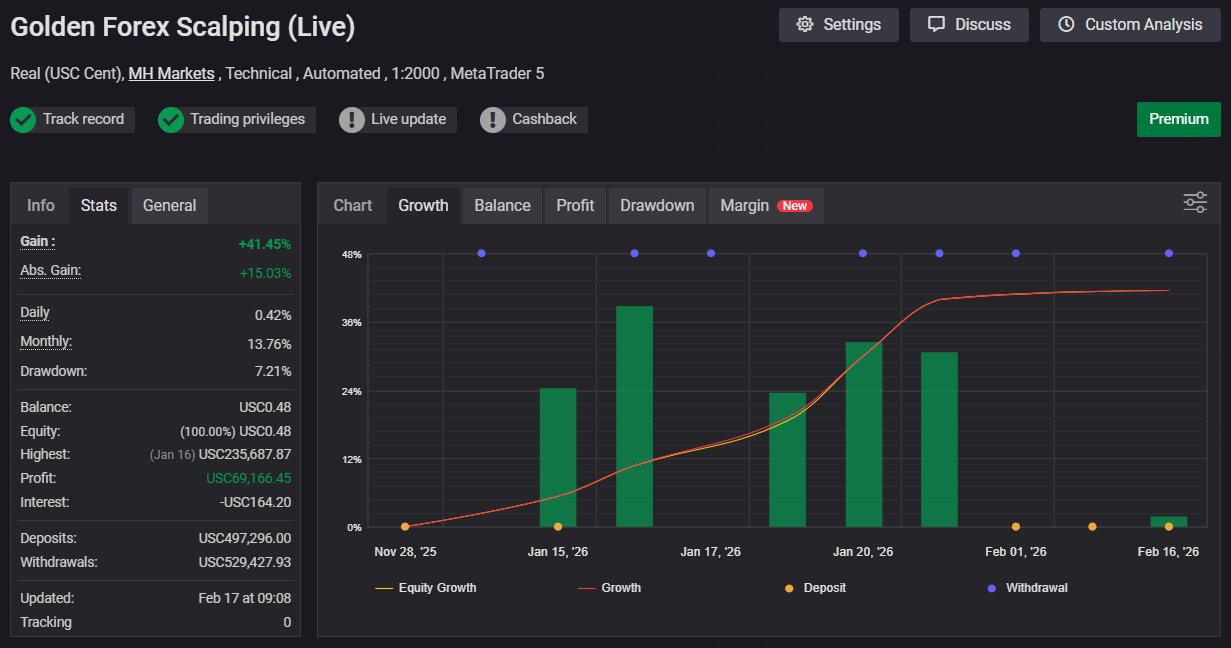
Task: Click the Trading privileges checkmark icon
Action: click(171, 120)
